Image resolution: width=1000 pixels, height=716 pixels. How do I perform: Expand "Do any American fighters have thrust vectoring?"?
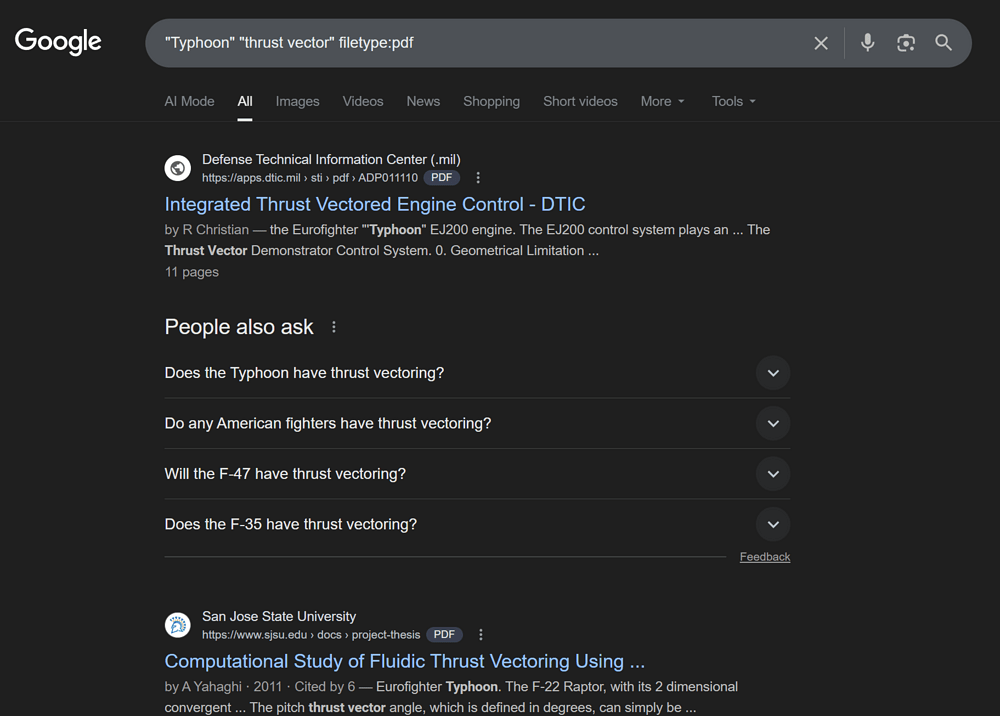coord(772,423)
